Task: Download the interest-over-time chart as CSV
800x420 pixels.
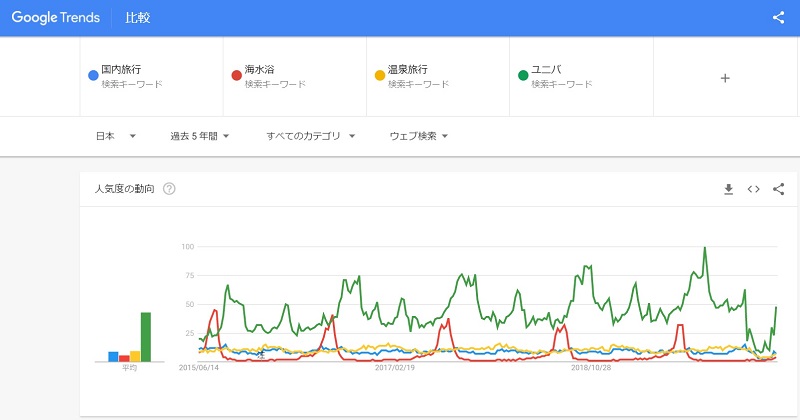Action: click(729, 189)
